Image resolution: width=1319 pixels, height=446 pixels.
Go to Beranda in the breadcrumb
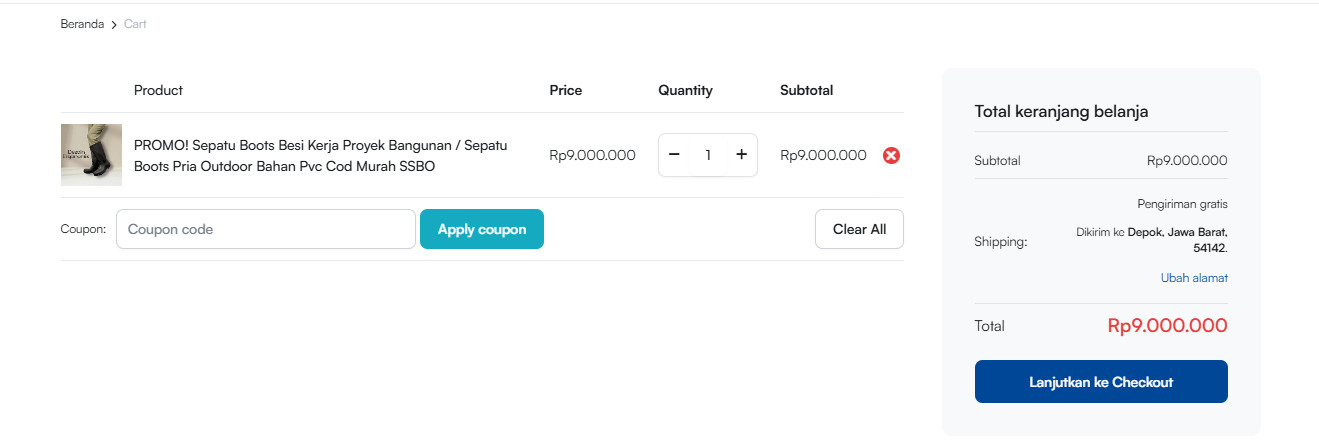[82, 24]
